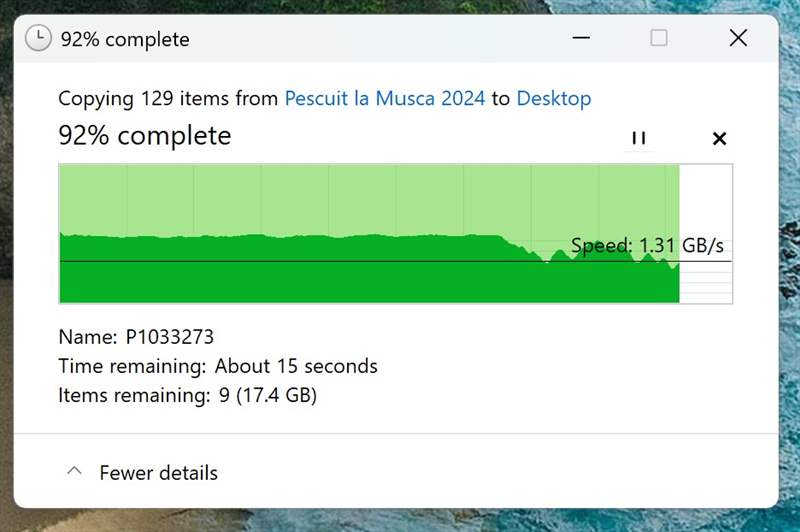Image resolution: width=800 pixels, height=532 pixels.
Task: Close the copy dialog window
Action: 738,38
